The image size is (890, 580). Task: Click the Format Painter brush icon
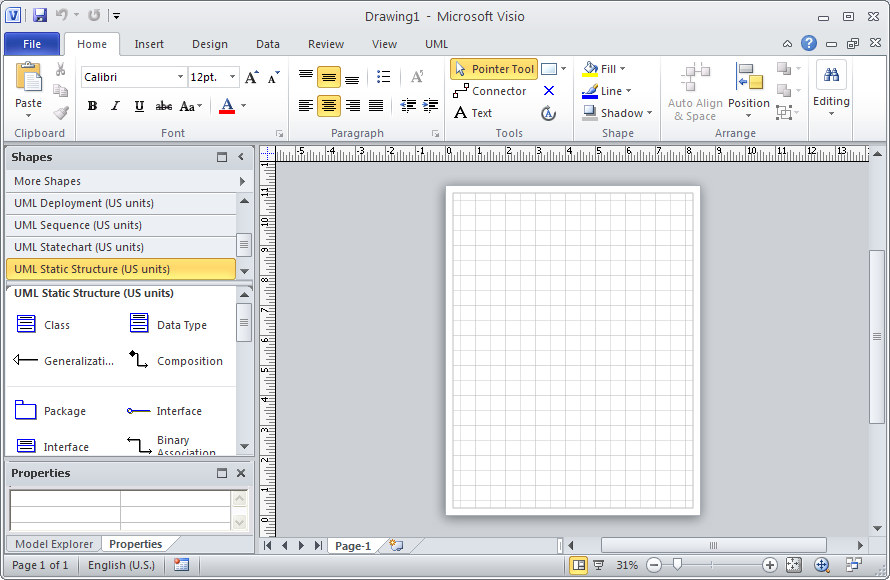tap(60, 113)
